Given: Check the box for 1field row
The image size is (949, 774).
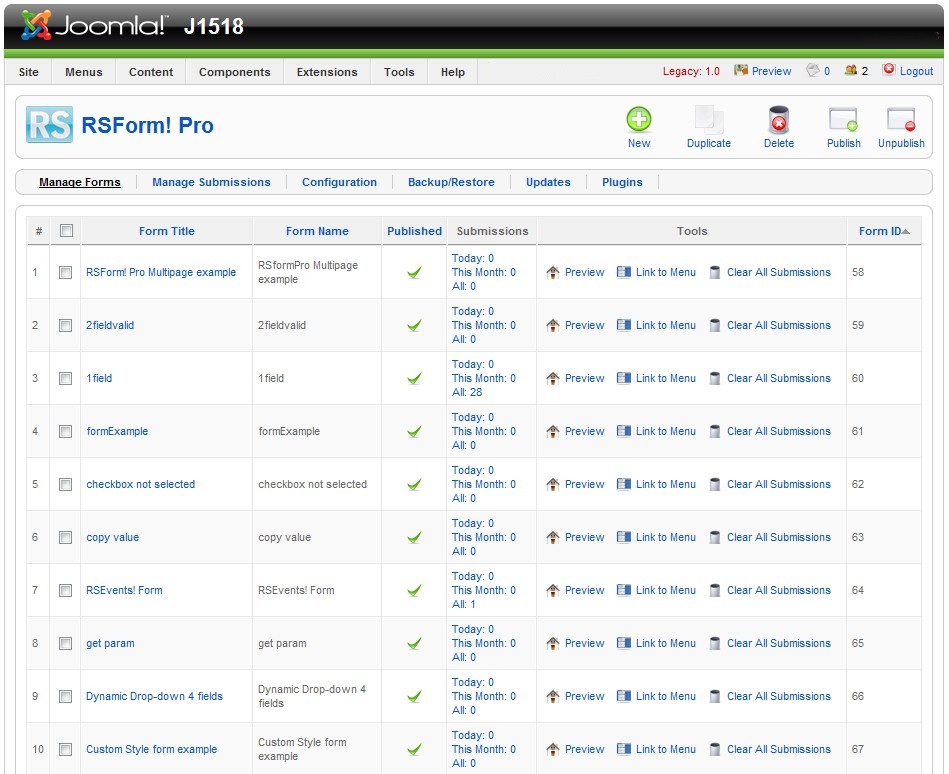Looking at the screenshot, I should click(x=65, y=378).
